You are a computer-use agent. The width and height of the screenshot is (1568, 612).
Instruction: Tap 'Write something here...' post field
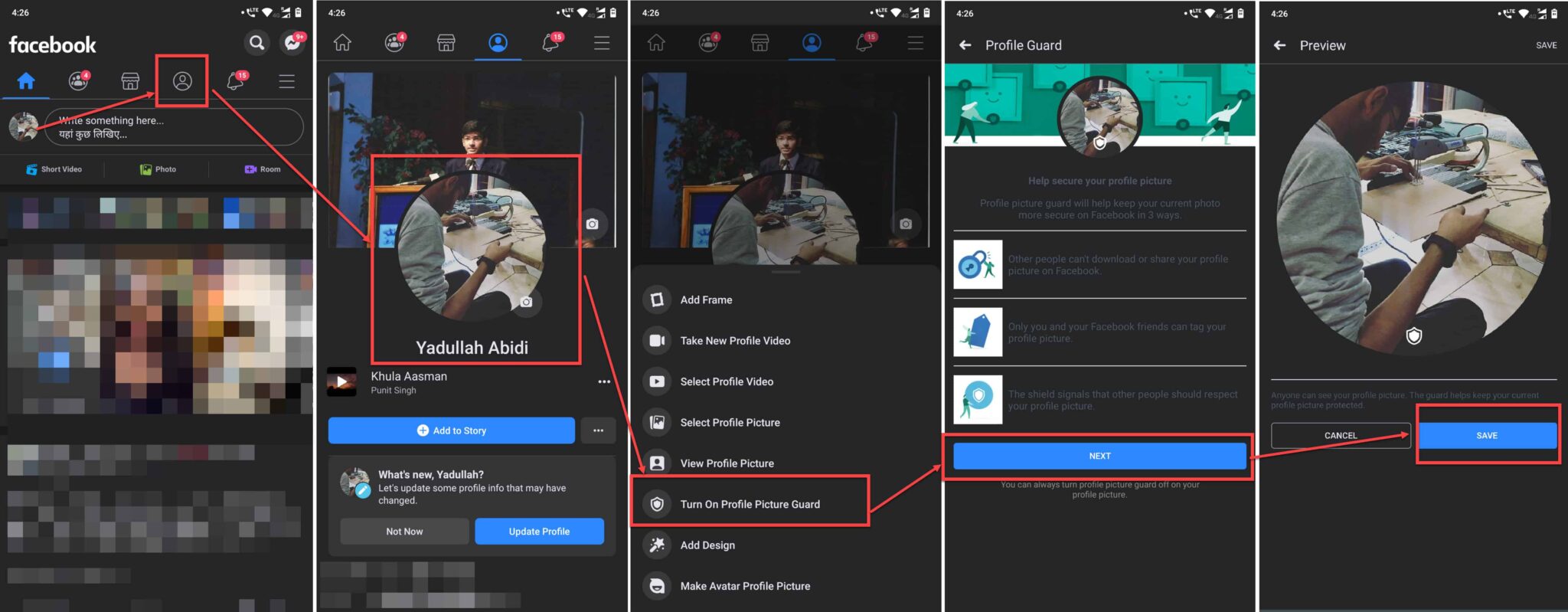[x=175, y=126]
